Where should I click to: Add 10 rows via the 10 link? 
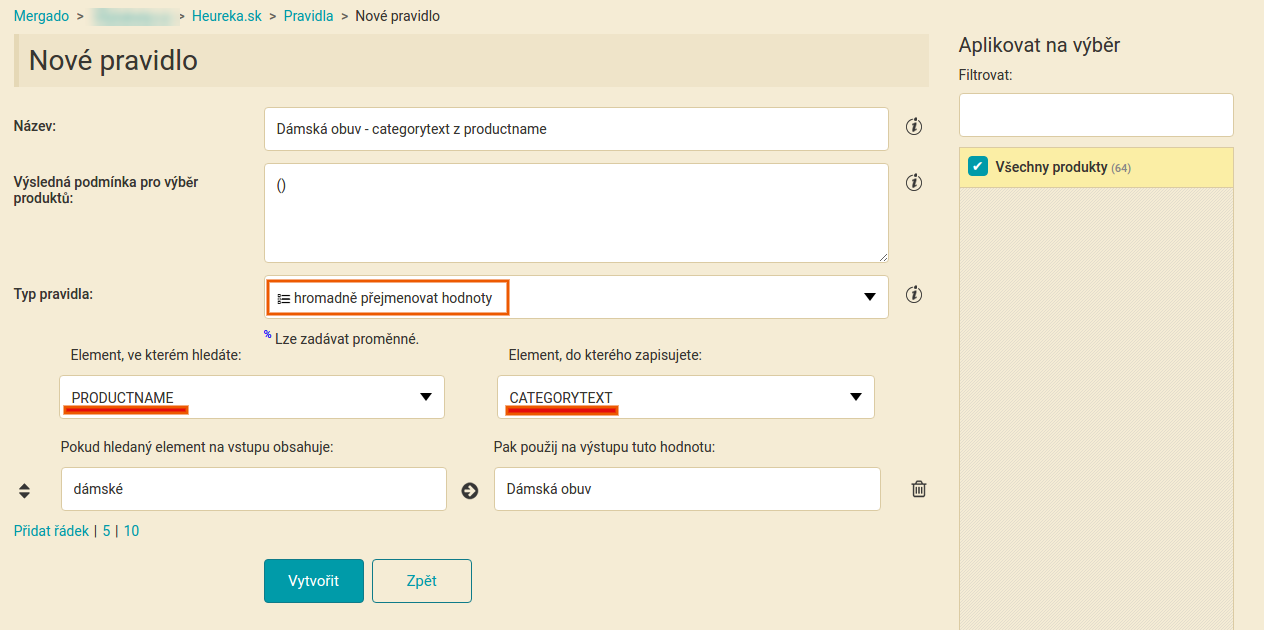[x=131, y=531]
